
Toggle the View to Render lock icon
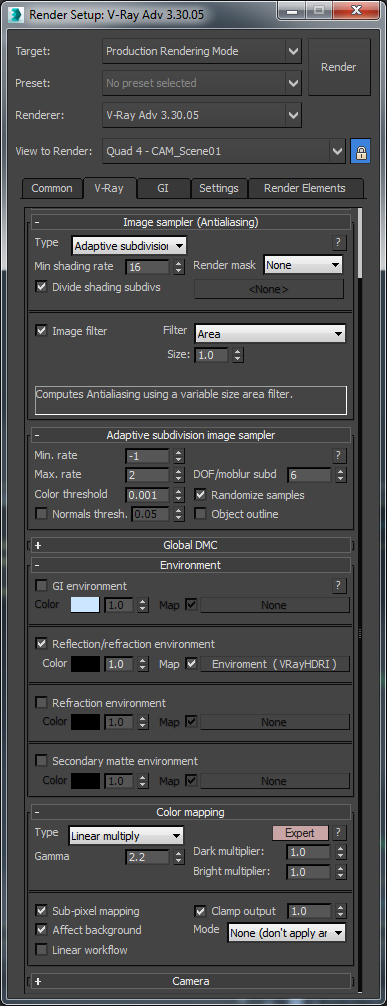[360, 152]
